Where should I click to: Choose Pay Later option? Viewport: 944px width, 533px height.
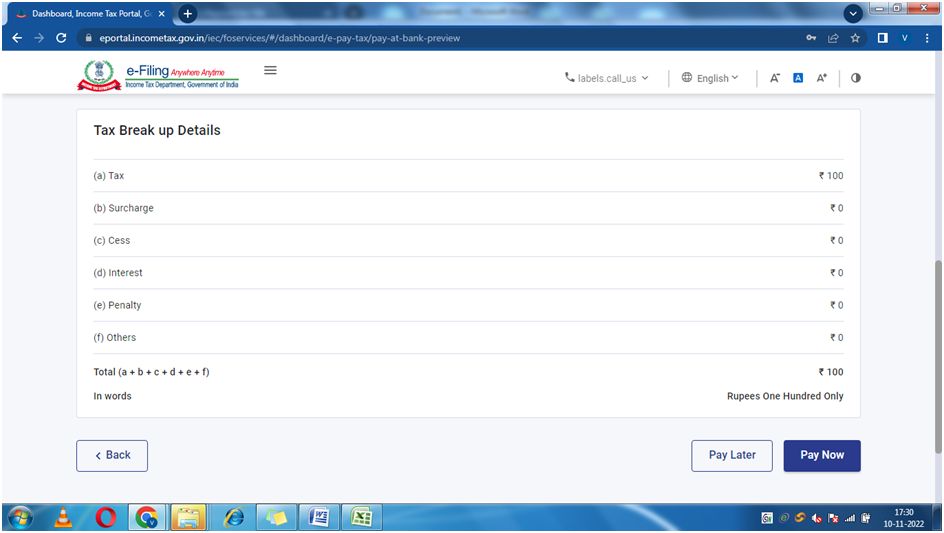pyautogui.click(x=732, y=455)
